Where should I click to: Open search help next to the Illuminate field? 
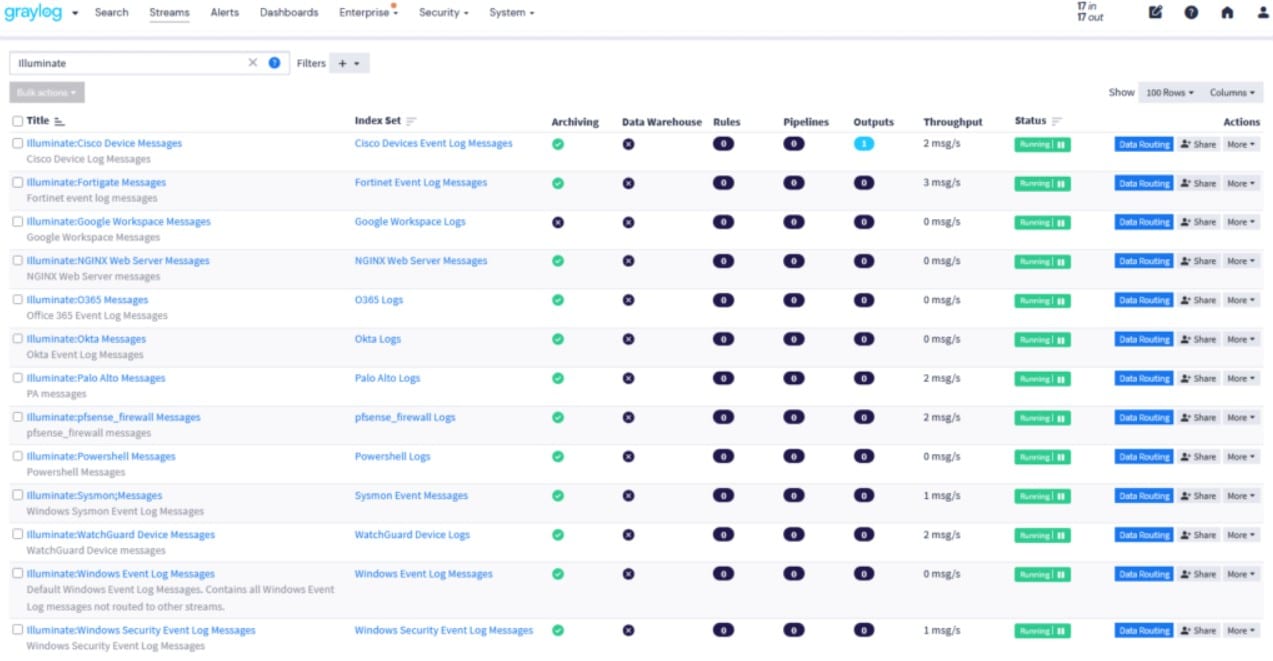click(x=274, y=63)
